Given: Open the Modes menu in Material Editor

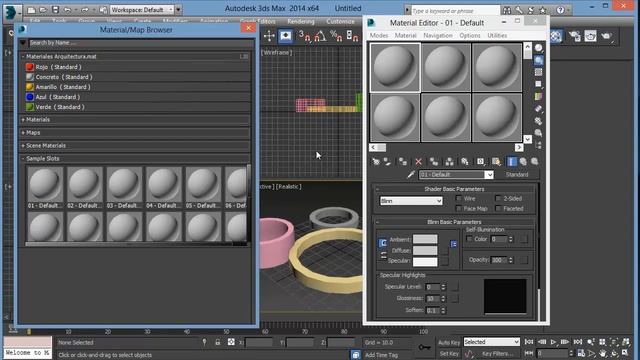Looking at the screenshot, I should tap(379, 36).
